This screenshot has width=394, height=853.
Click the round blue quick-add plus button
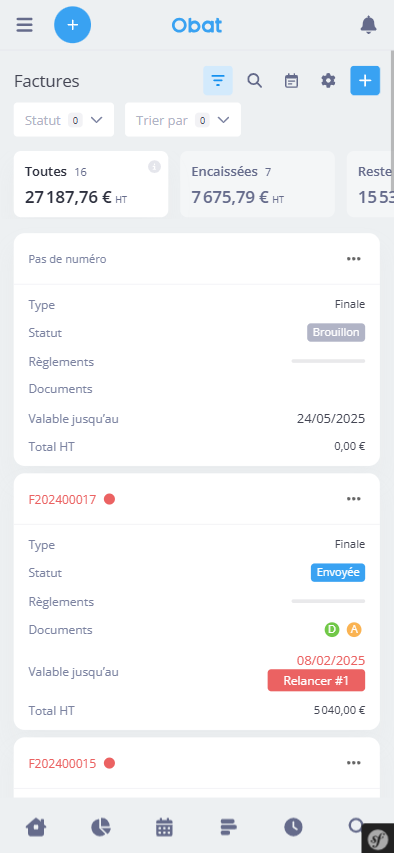point(72,25)
